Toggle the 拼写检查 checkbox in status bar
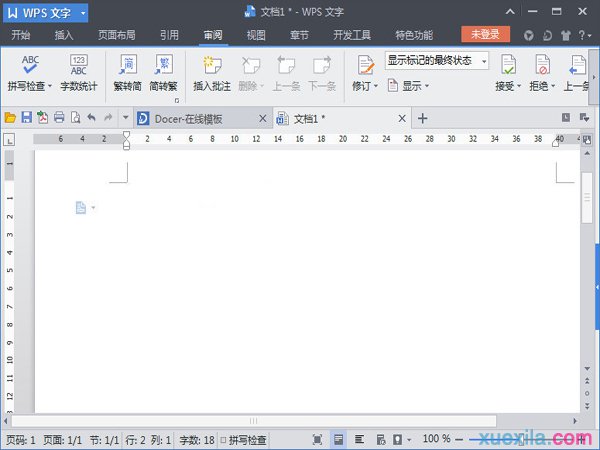Viewport: 600px width, 450px height. click(x=223, y=440)
